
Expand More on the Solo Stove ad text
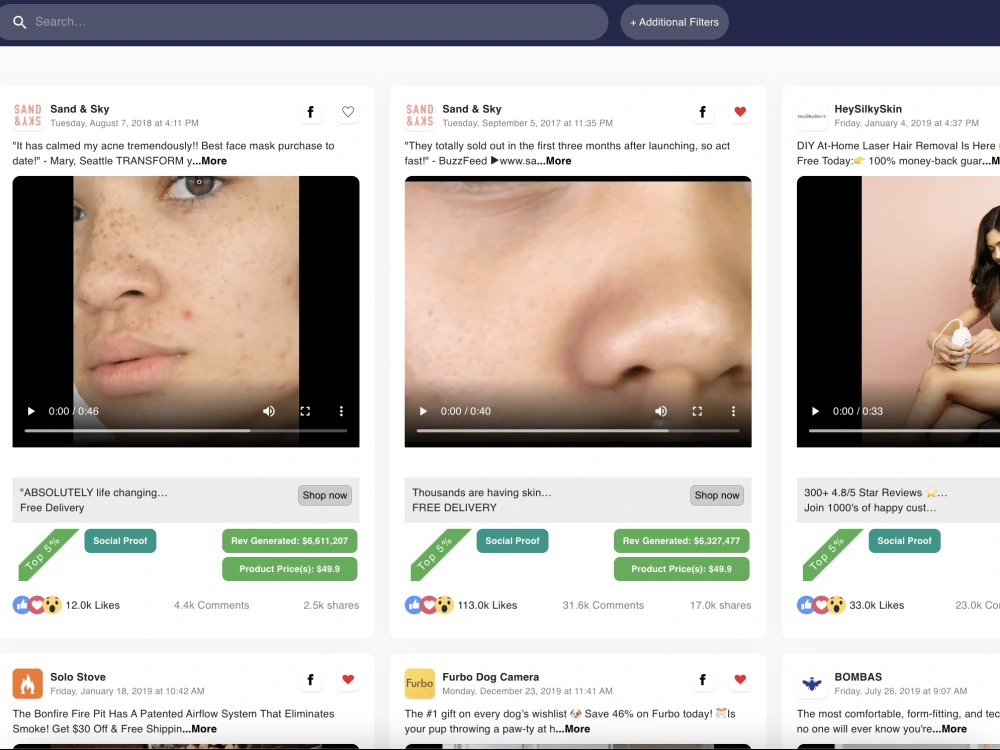[200, 729]
